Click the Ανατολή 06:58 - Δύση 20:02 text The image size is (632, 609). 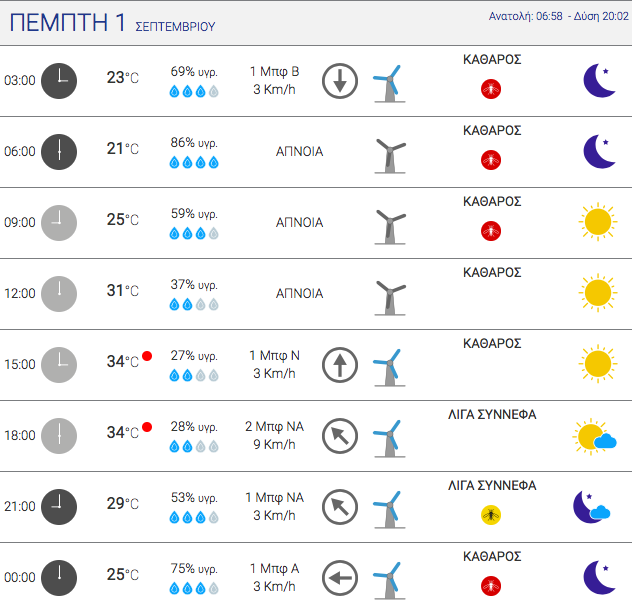[x=559, y=16]
